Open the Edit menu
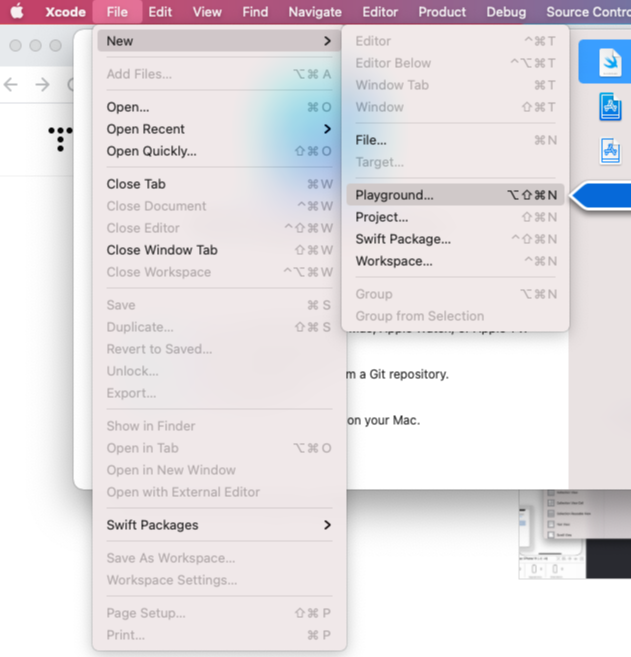 [x=160, y=12]
